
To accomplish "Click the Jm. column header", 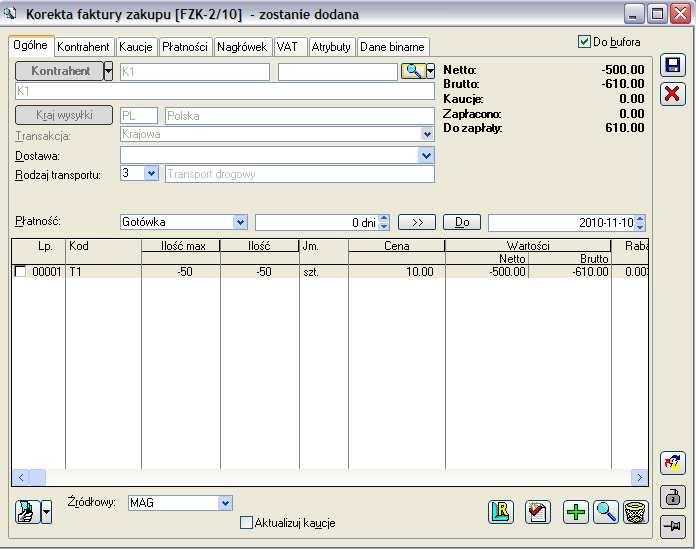I will [x=324, y=252].
